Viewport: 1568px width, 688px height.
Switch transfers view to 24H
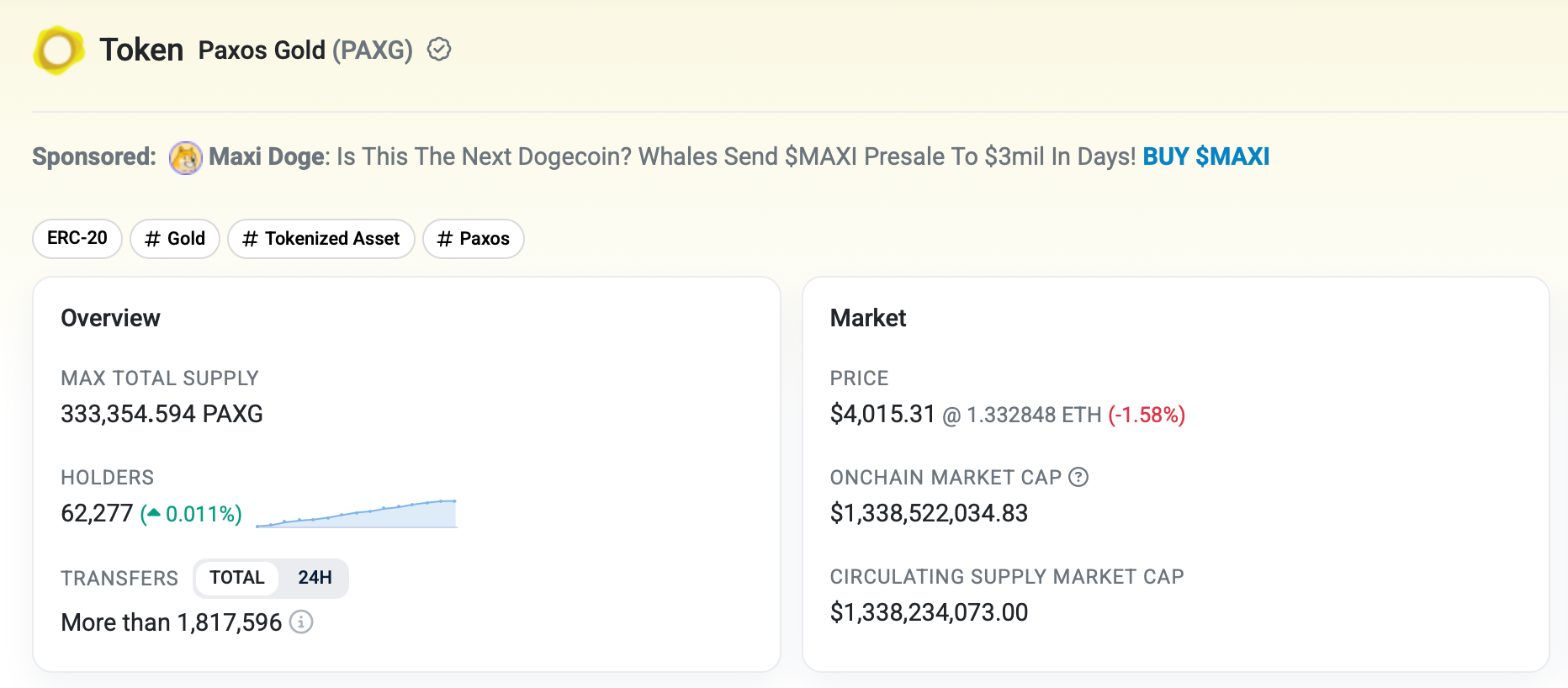(x=315, y=578)
